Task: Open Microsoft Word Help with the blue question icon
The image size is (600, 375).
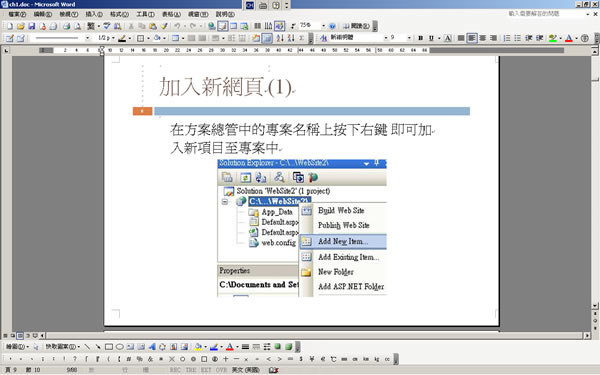Action: click(x=333, y=26)
